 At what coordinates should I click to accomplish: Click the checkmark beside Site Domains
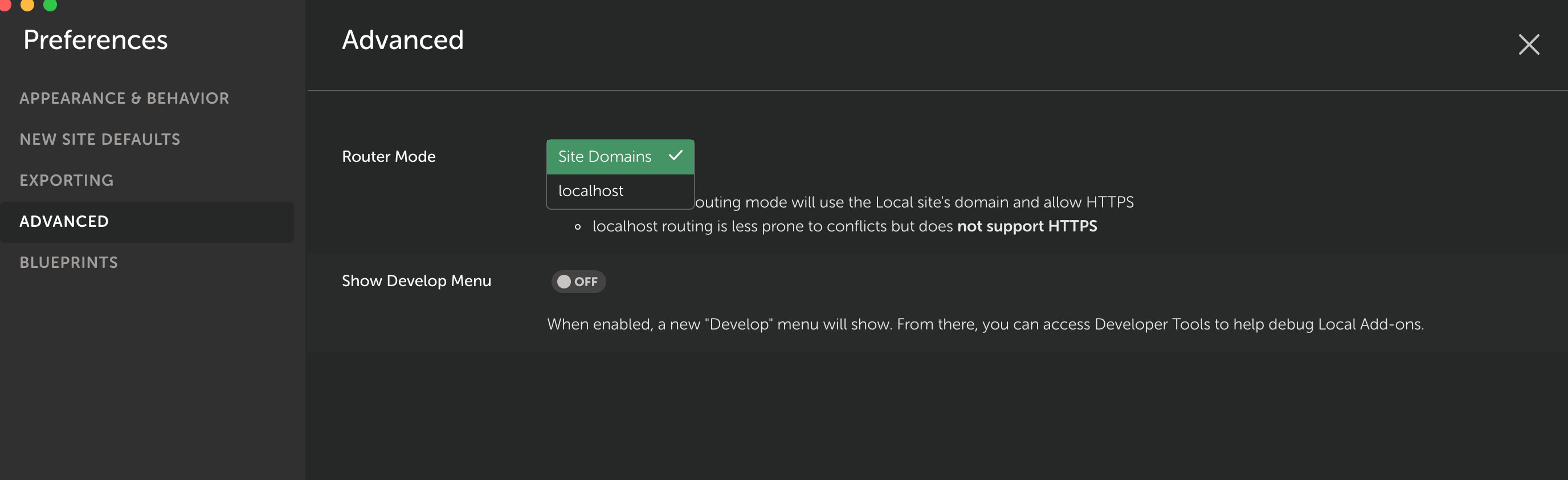[x=675, y=156]
